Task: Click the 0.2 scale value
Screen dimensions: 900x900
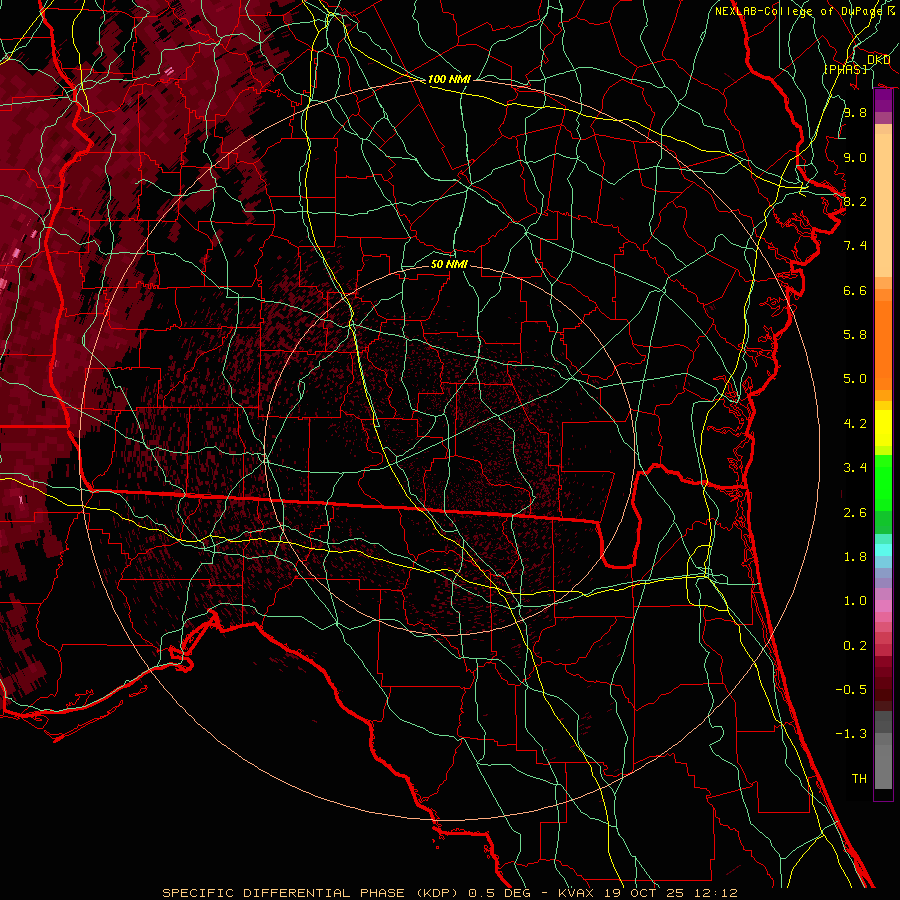Action: [855, 646]
